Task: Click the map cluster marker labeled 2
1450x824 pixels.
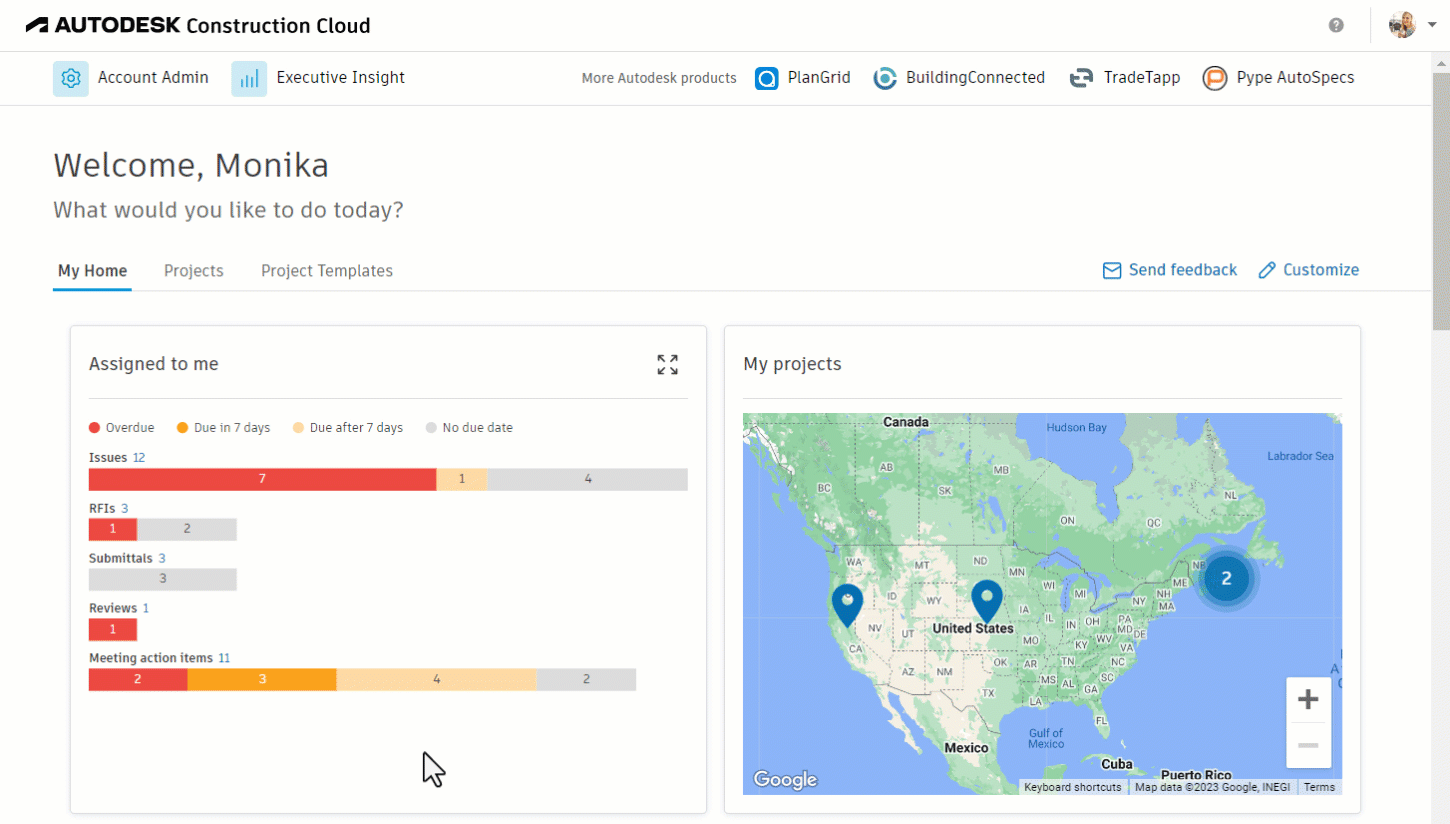Action: point(1226,578)
